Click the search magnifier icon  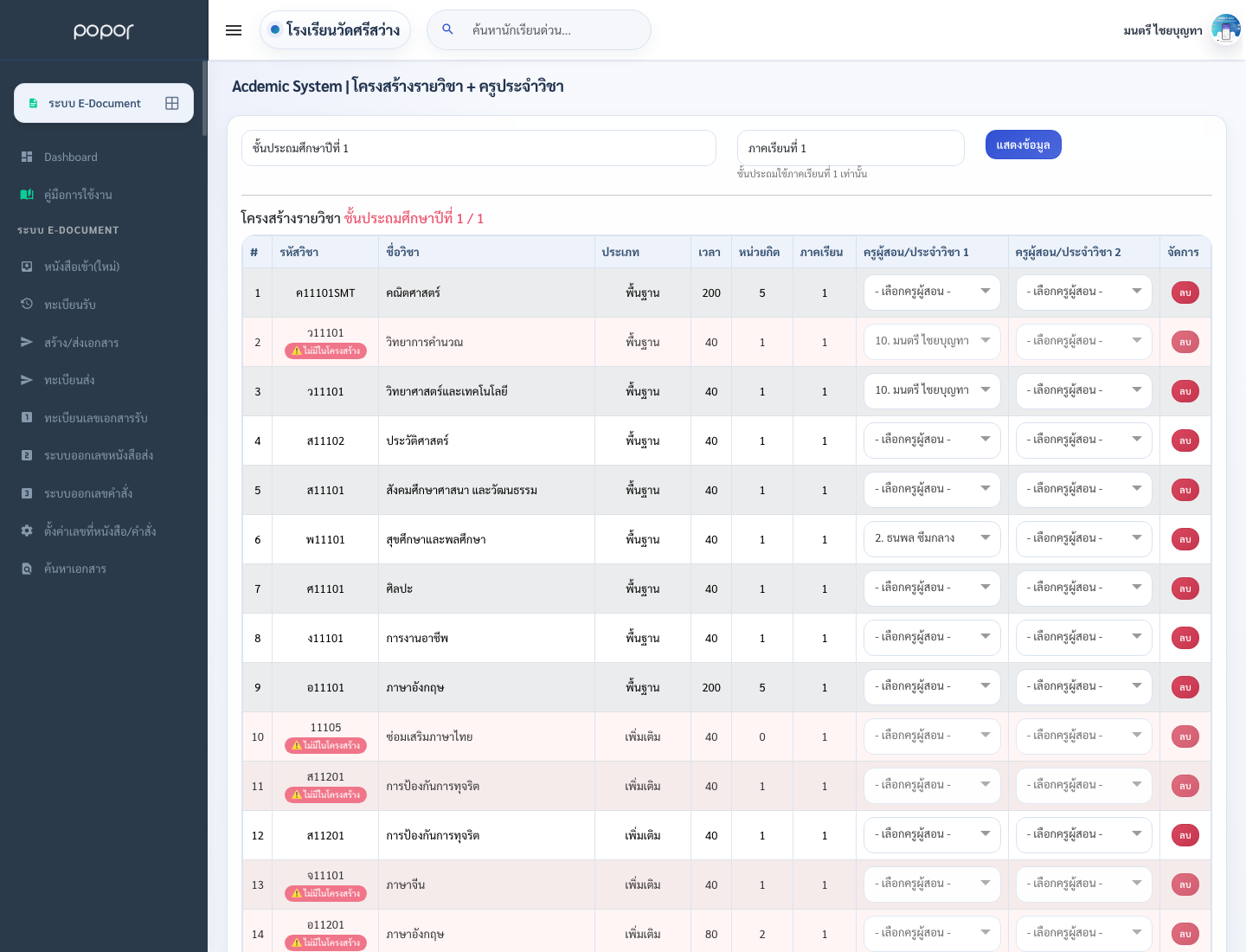point(447,29)
